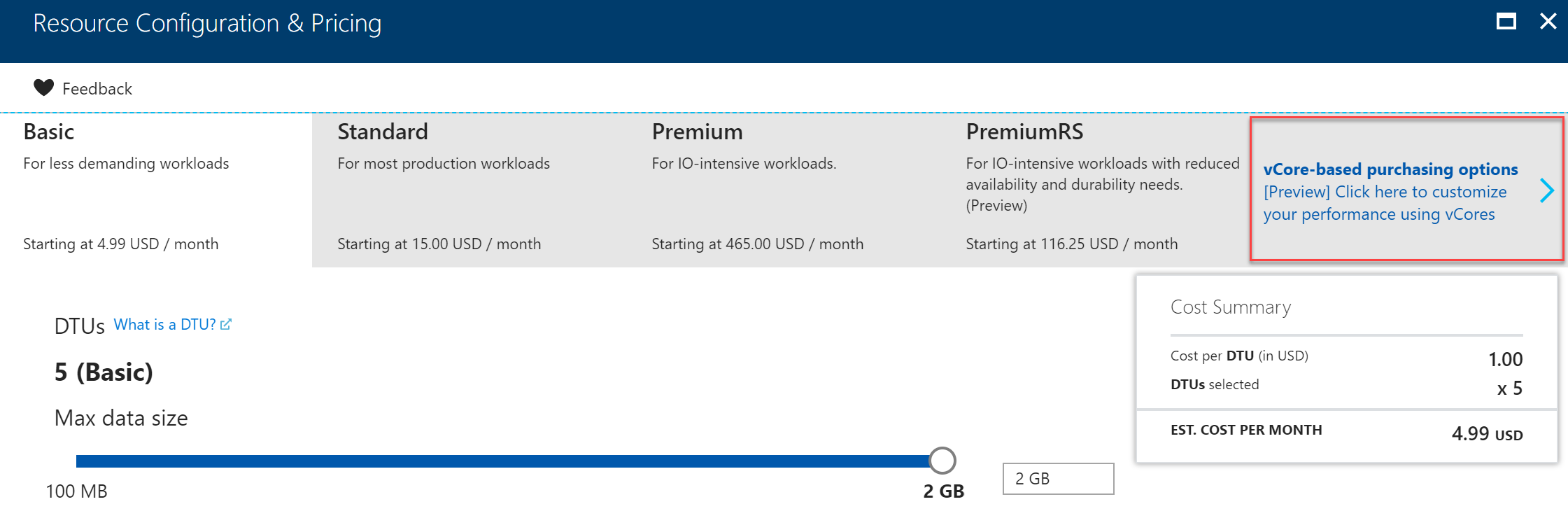This screenshot has width=1568, height=511.
Task: Click the middle of the data size slider track
Action: (504, 461)
